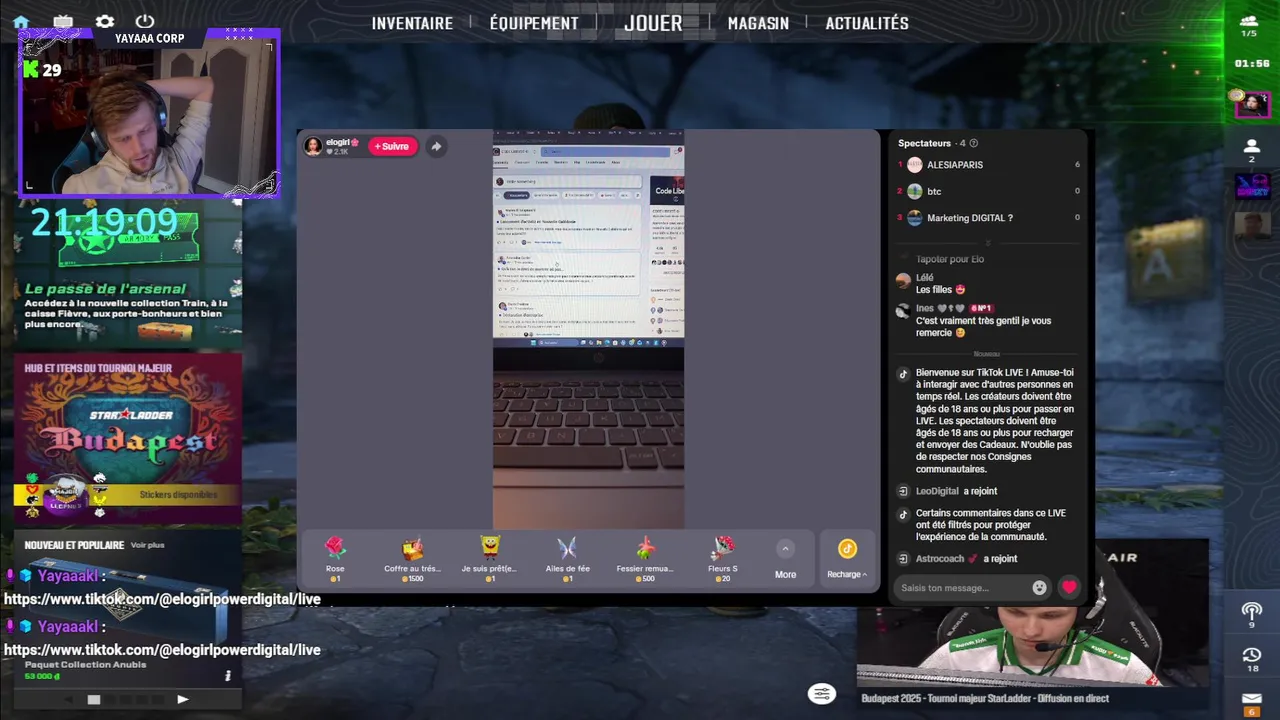Open the MAGASIN tab
Viewport: 1280px width, 720px height.
(758, 23)
